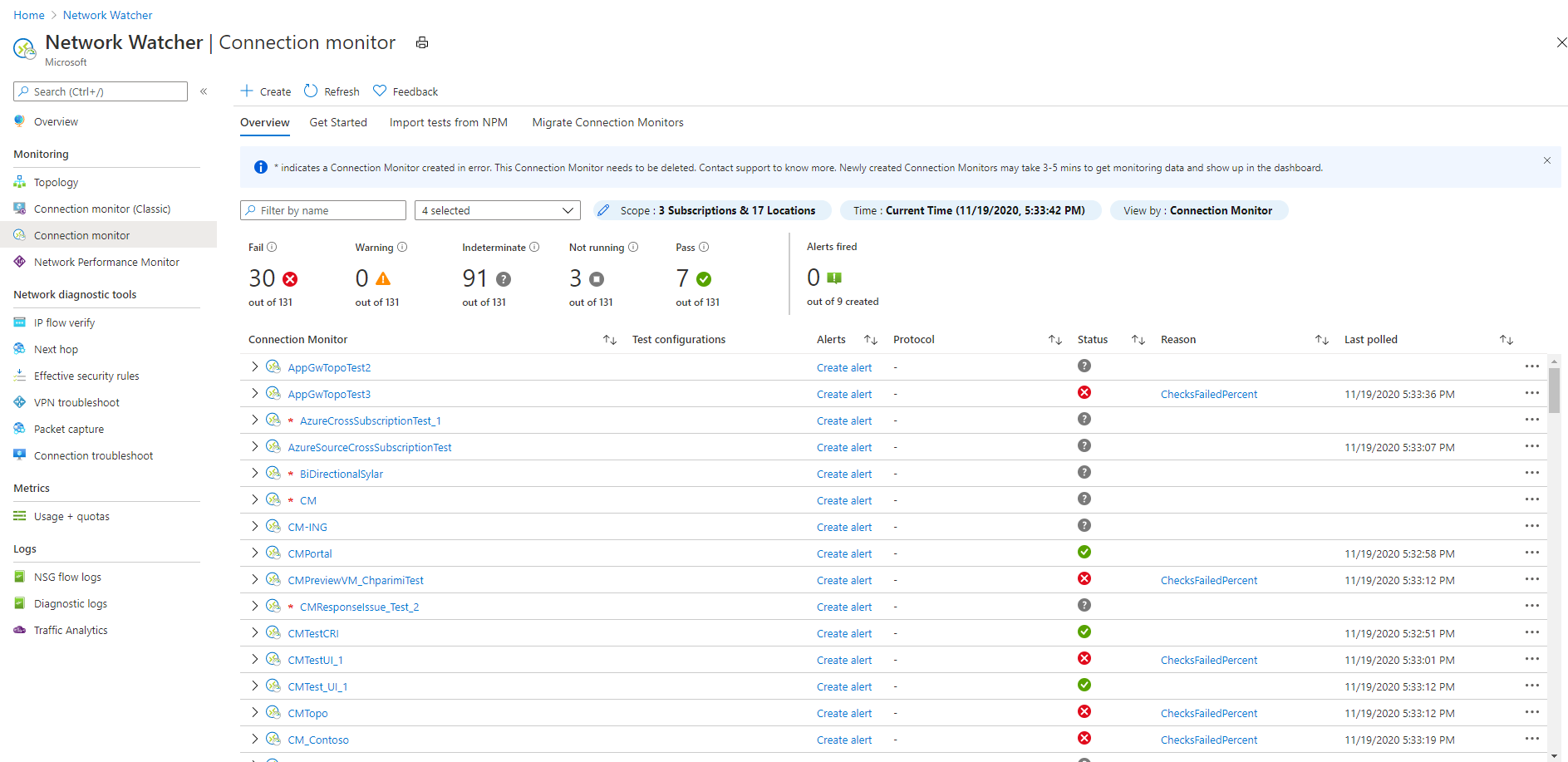Open the Next hop tool

click(x=55, y=348)
